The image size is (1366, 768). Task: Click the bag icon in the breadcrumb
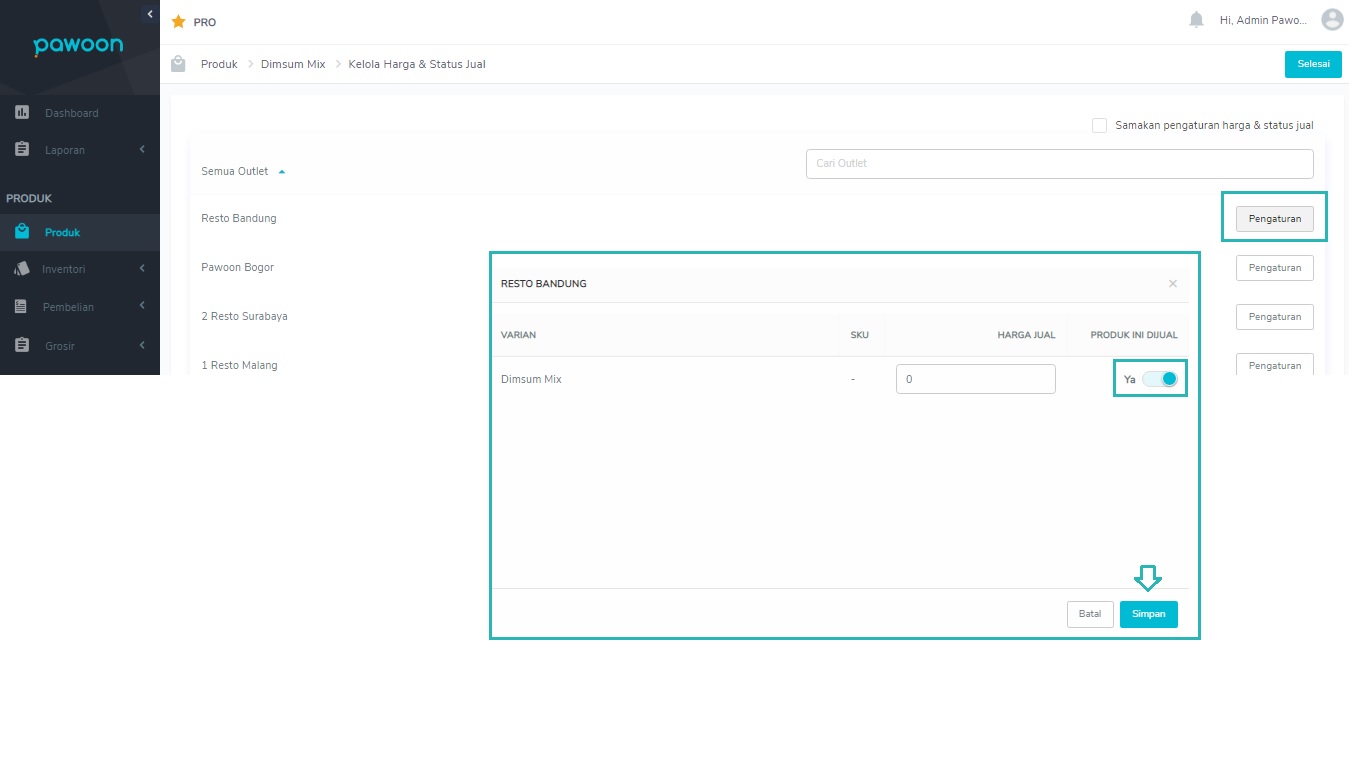178,64
